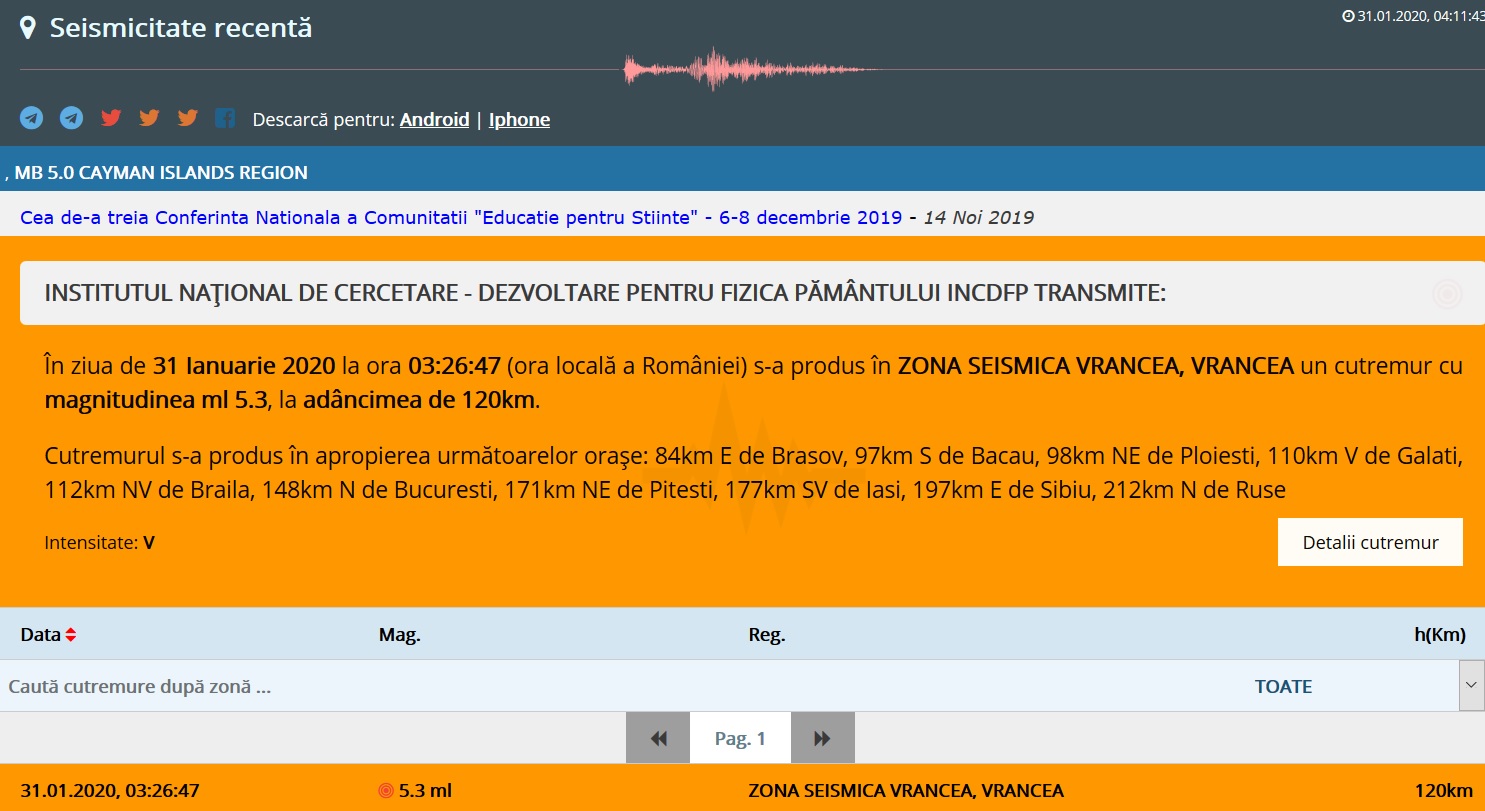This screenshot has height=811, width=1485.
Task: Open the leftmost Telegram icon
Action: 31,118
